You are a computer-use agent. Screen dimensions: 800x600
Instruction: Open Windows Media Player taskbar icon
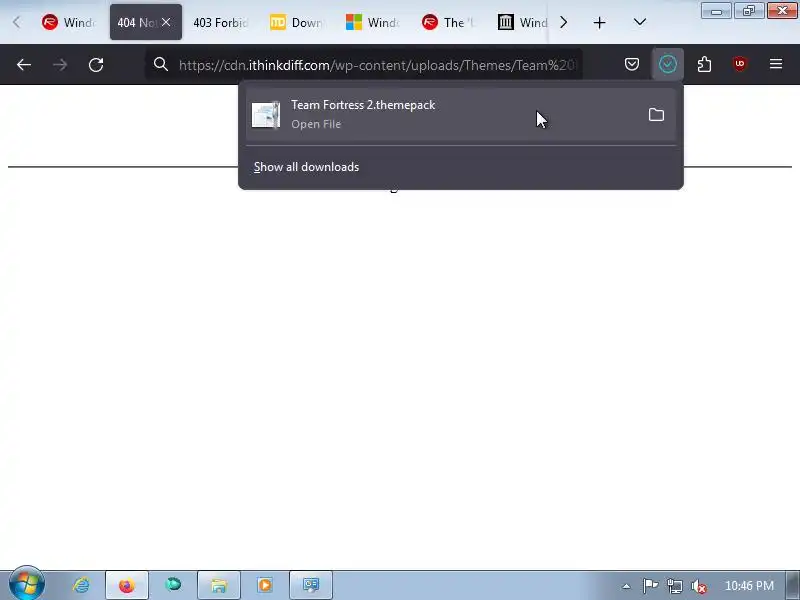(x=264, y=585)
